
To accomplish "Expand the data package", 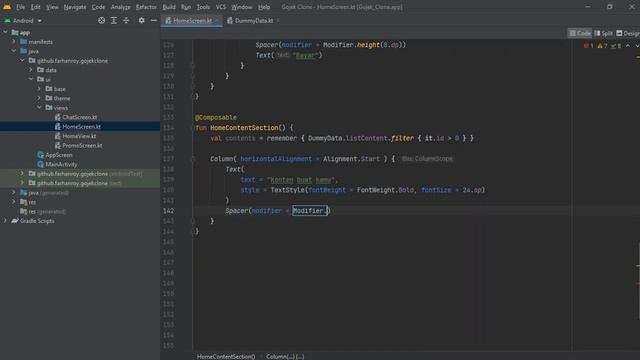I will pos(31,70).
